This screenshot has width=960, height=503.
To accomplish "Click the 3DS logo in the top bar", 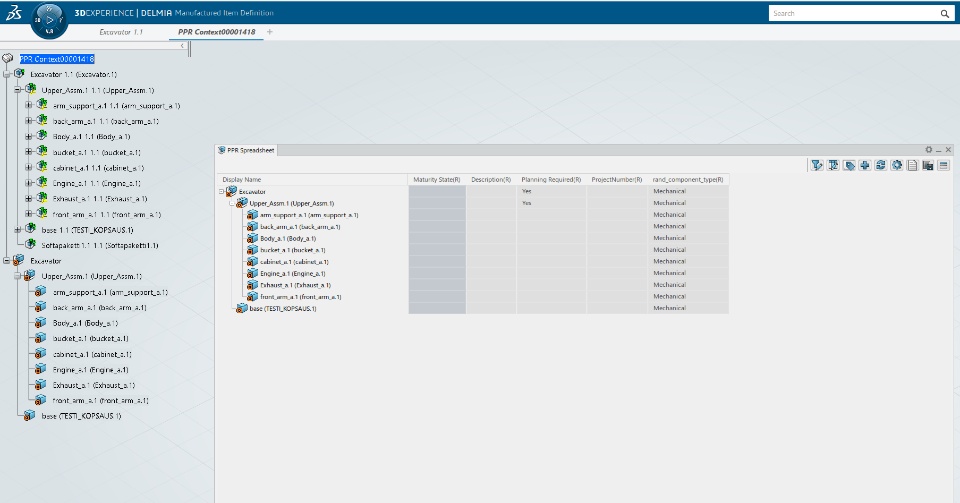I will [x=13, y=12].
